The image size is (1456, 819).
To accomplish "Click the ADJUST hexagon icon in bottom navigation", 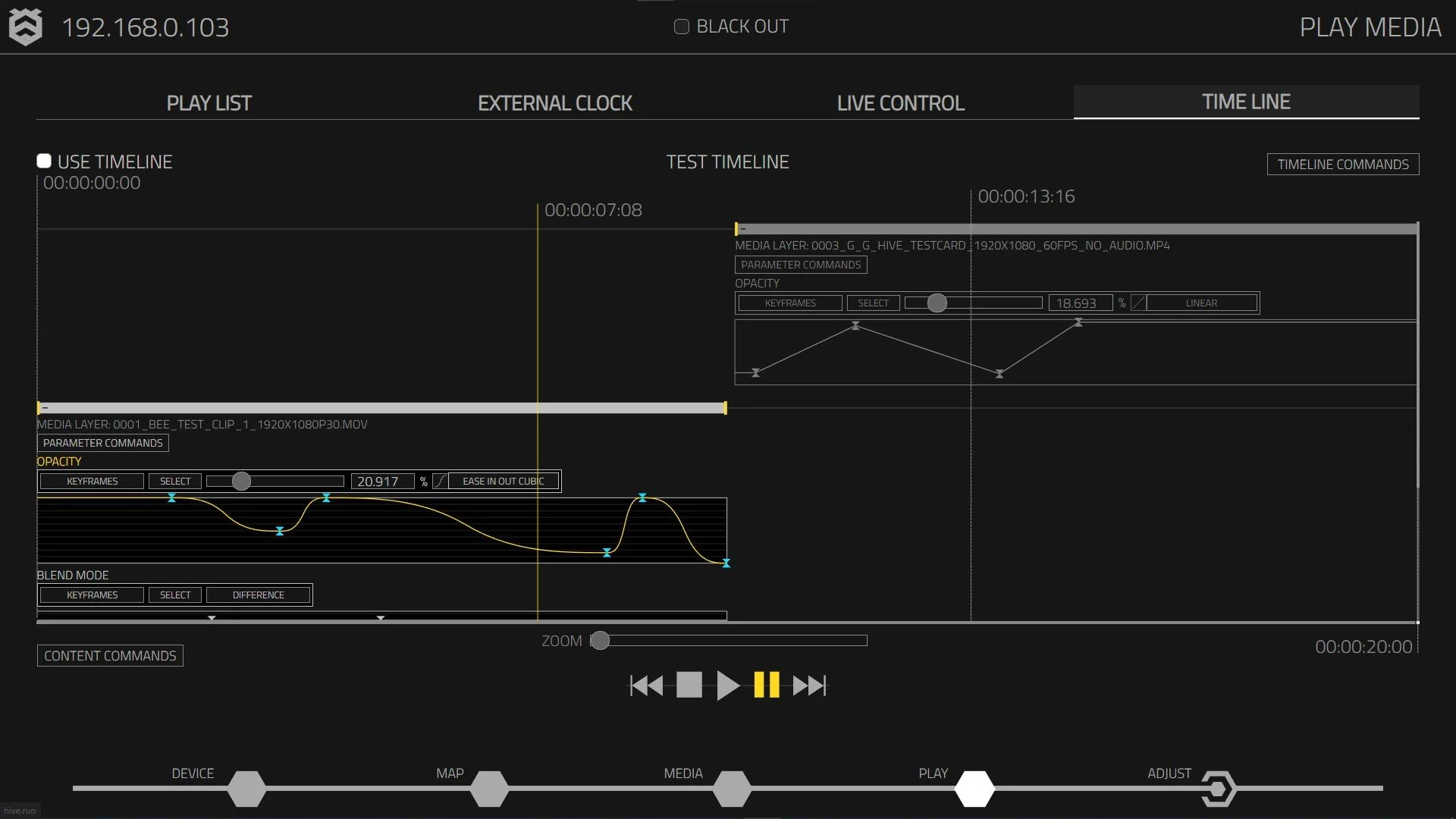I will tap(1217, 789).
